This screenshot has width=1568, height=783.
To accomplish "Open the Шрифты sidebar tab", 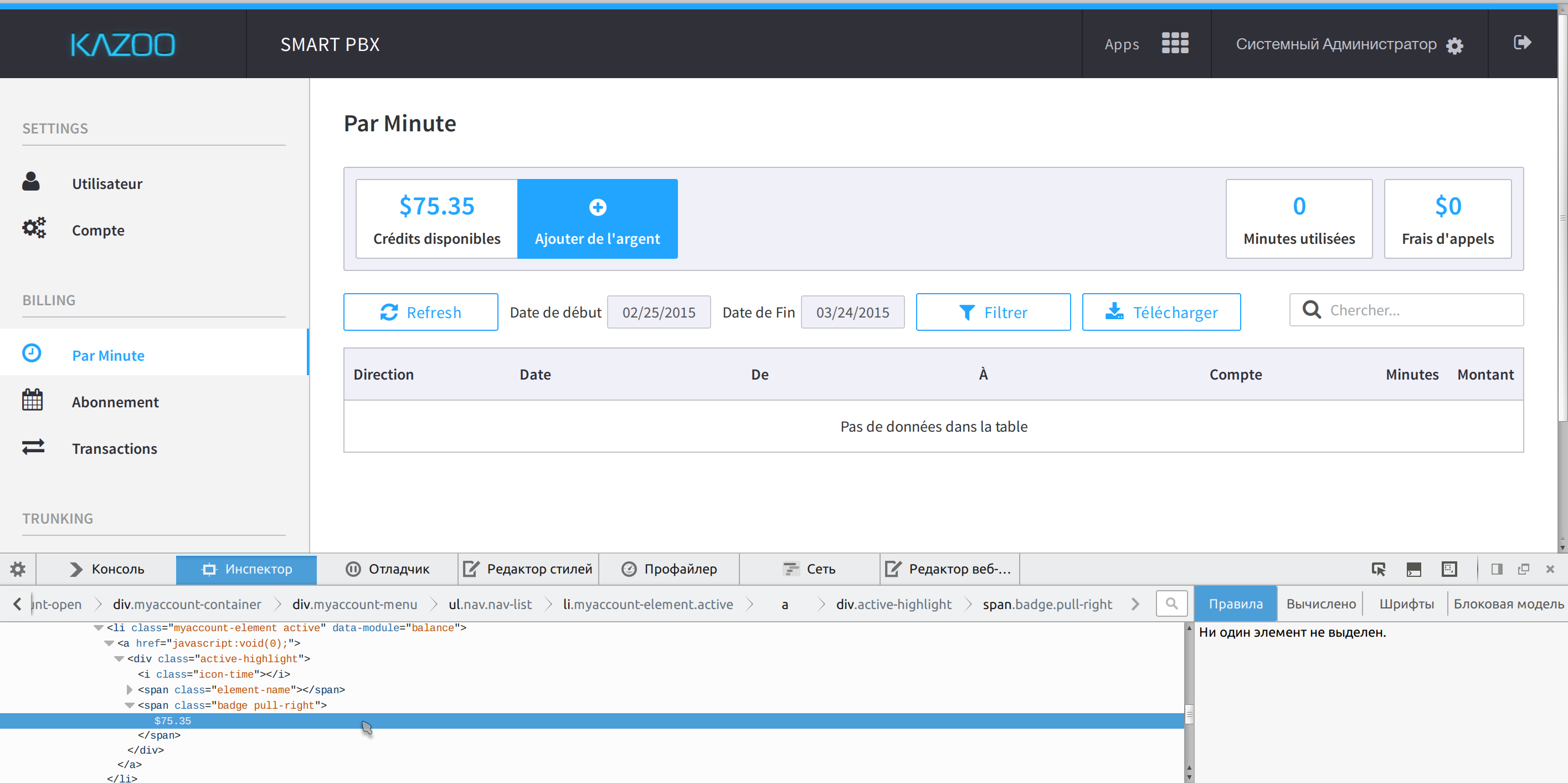I will [1406, 604].
